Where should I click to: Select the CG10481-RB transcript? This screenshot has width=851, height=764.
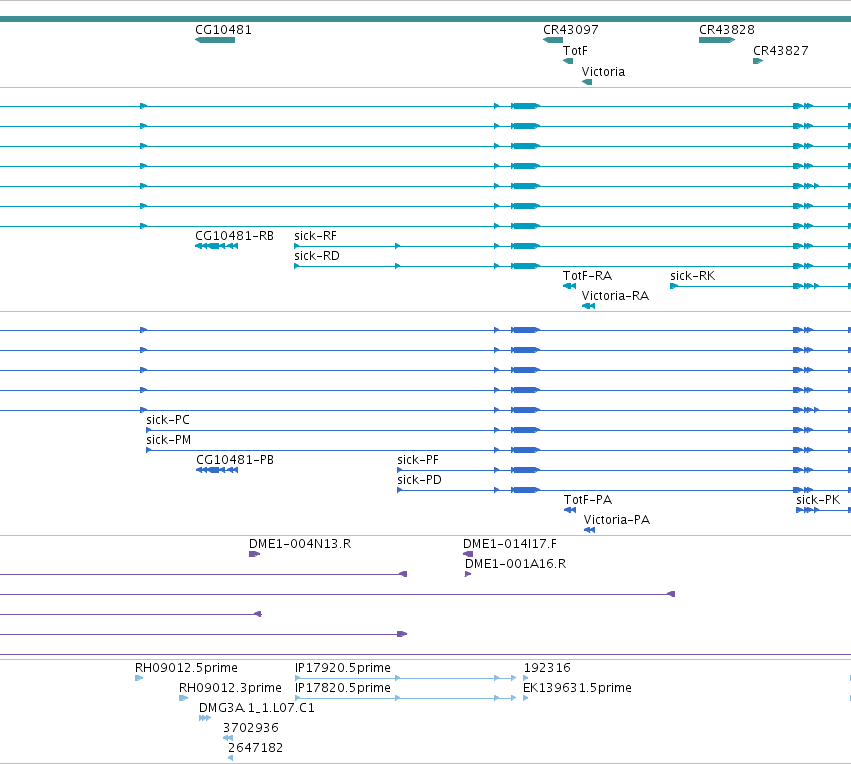tap(217, 246)
